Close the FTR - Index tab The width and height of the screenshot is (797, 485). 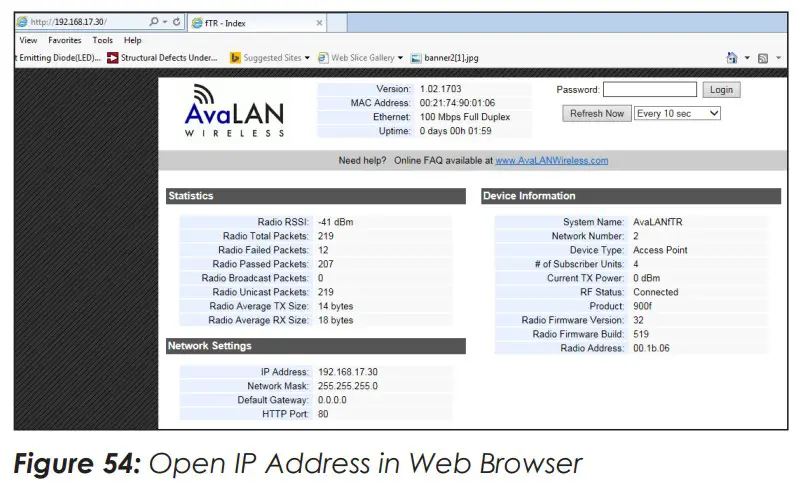click(x=319, y=22)
